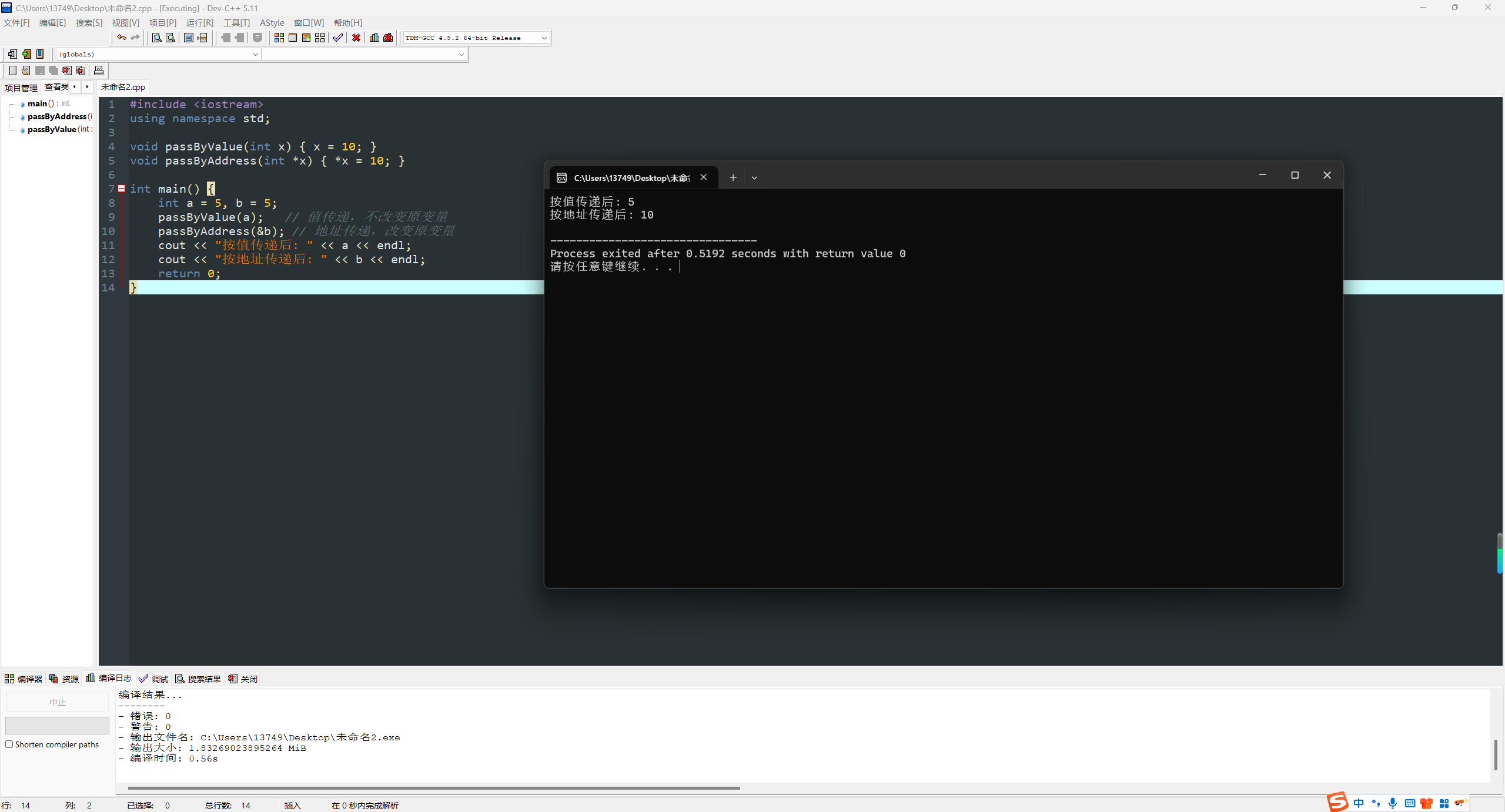Click the Find magnifier icon
This screenshot has width=1505, height=812.
point(156,38)
